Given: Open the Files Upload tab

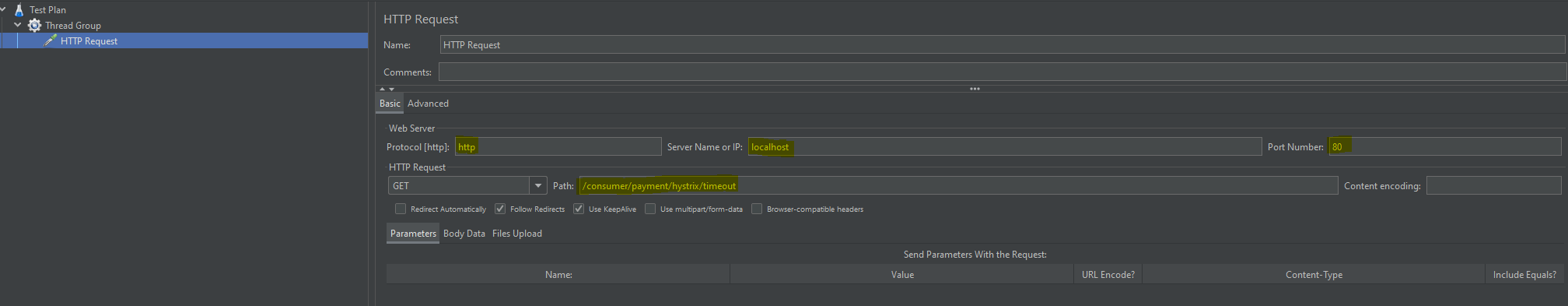Looking at the screenshot, I should 517,234.
